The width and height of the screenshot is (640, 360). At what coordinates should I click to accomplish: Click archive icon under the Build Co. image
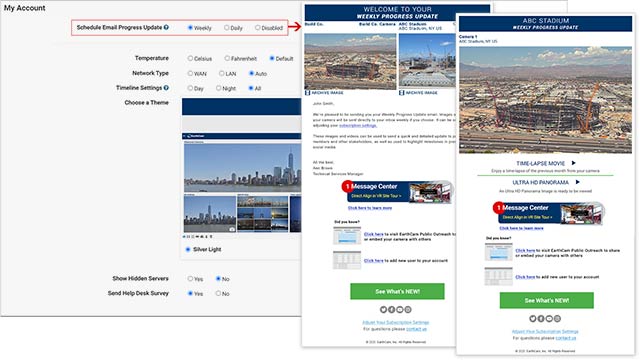(x=308, y=93)
